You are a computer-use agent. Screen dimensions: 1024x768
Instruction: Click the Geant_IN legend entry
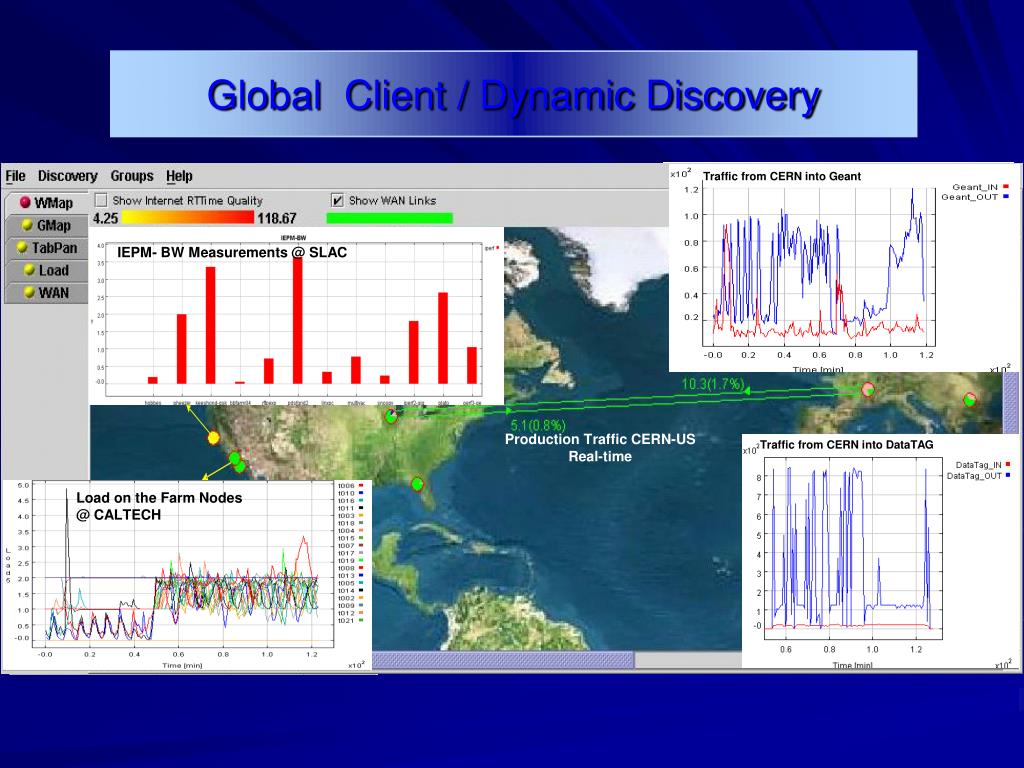click(x=980, y=187)
